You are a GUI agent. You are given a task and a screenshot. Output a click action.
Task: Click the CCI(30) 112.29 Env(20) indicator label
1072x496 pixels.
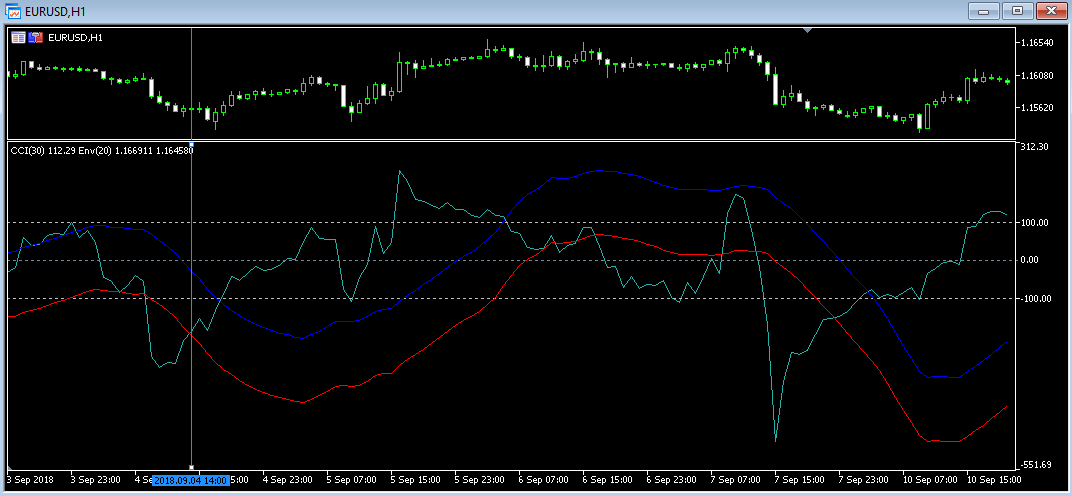point(103,151)
